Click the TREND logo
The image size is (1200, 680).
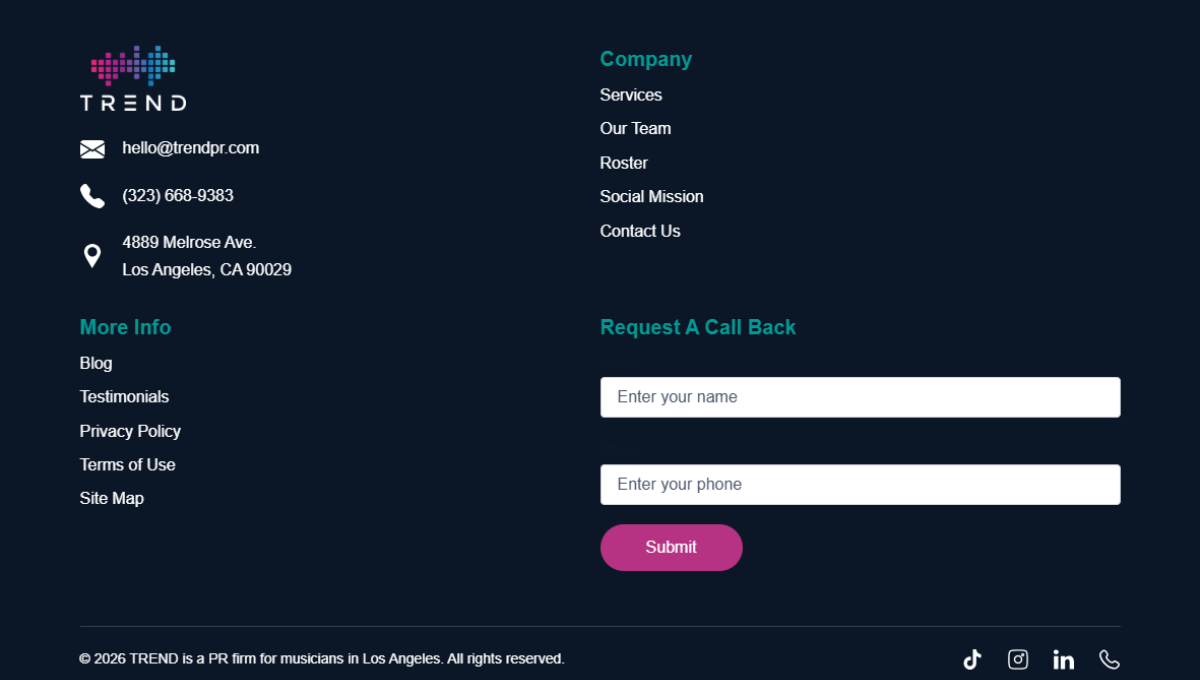[x=133, y=78]
